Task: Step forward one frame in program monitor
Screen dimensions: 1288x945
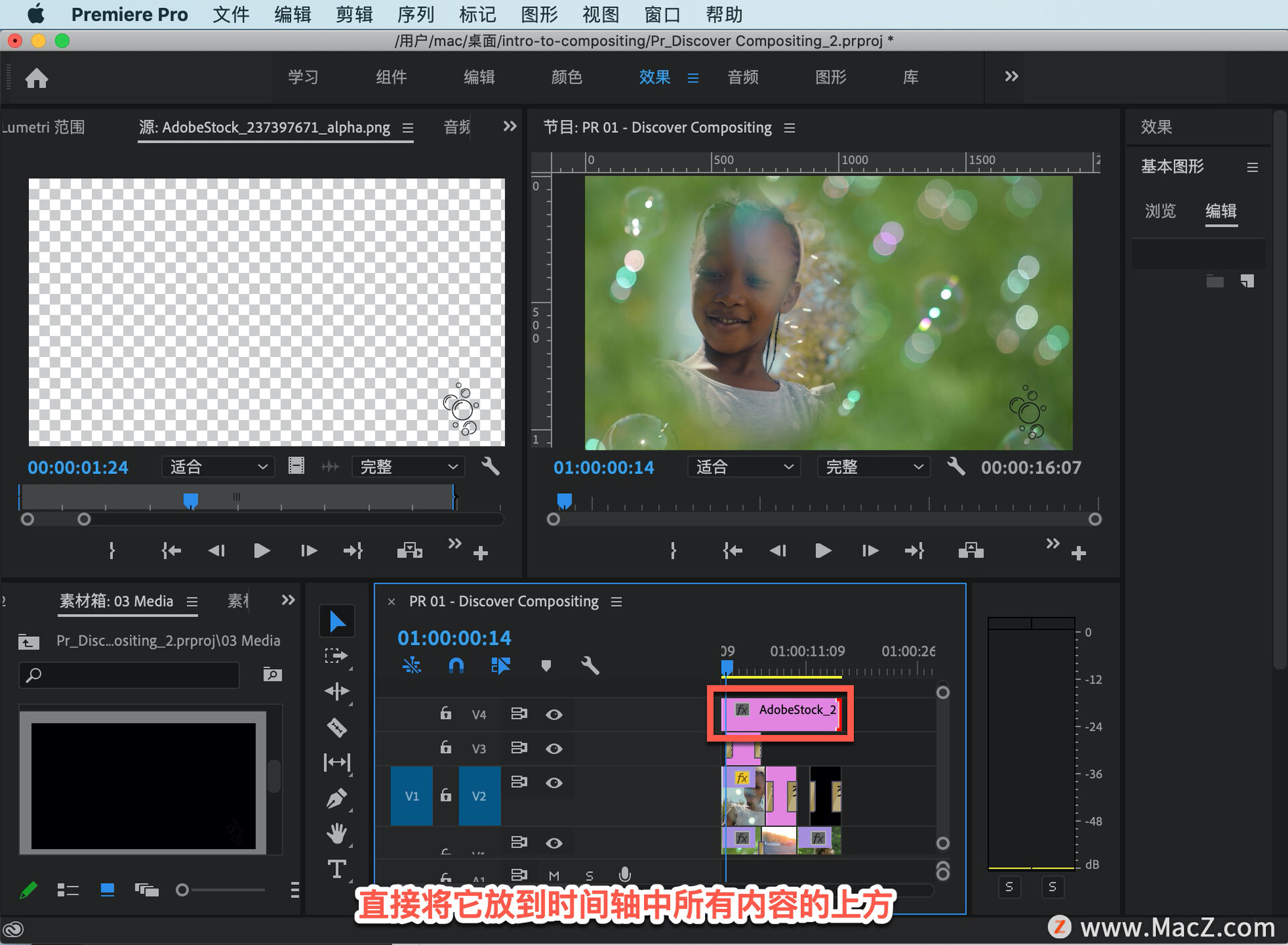Action: tap(870, 551)
